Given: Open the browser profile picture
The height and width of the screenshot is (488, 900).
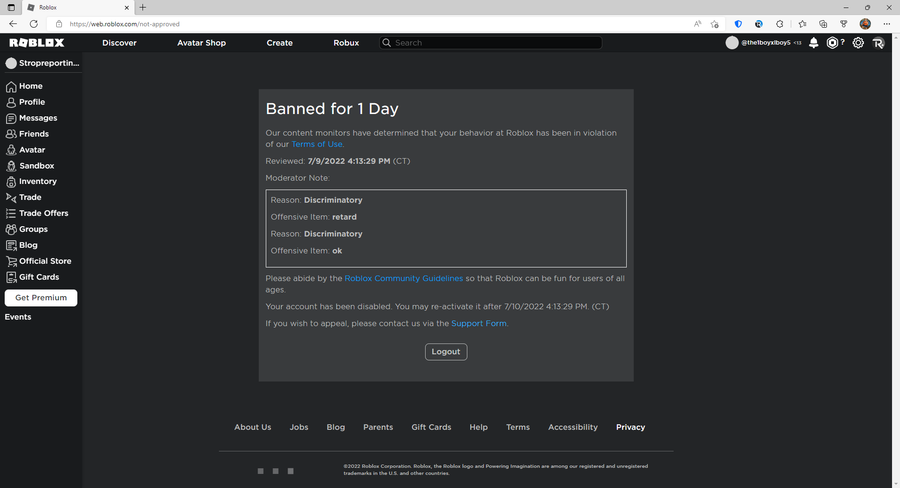Looking at the screenshot, I should click(866, 24).
